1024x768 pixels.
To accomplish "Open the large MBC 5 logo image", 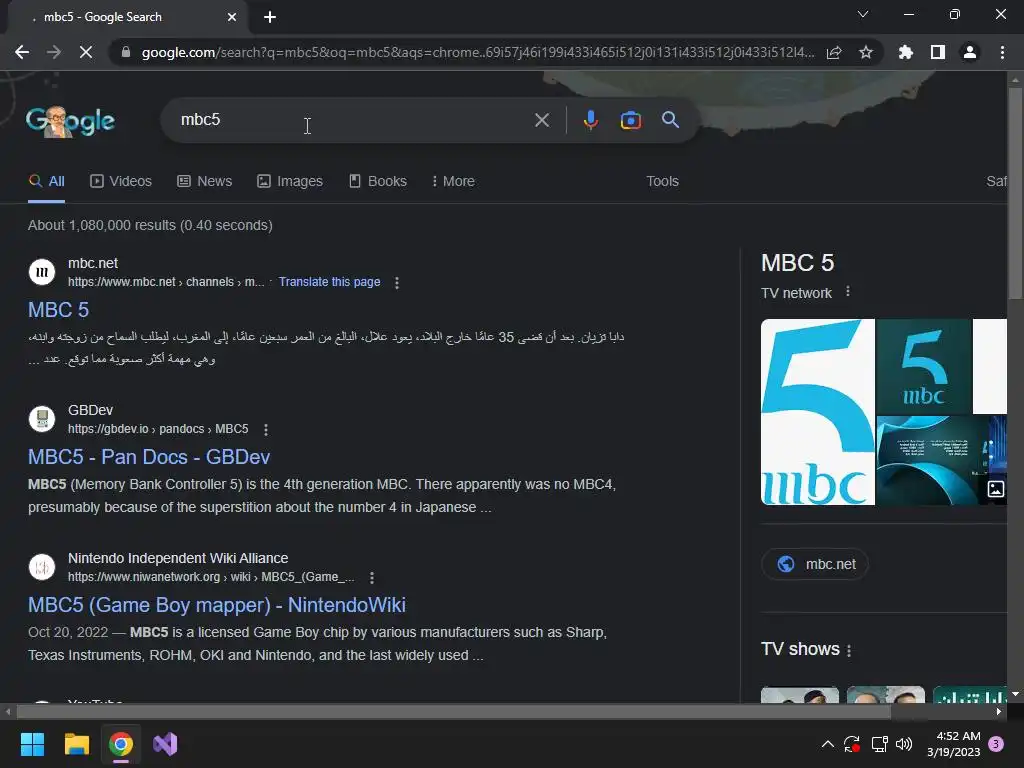I will coord(818,412).
